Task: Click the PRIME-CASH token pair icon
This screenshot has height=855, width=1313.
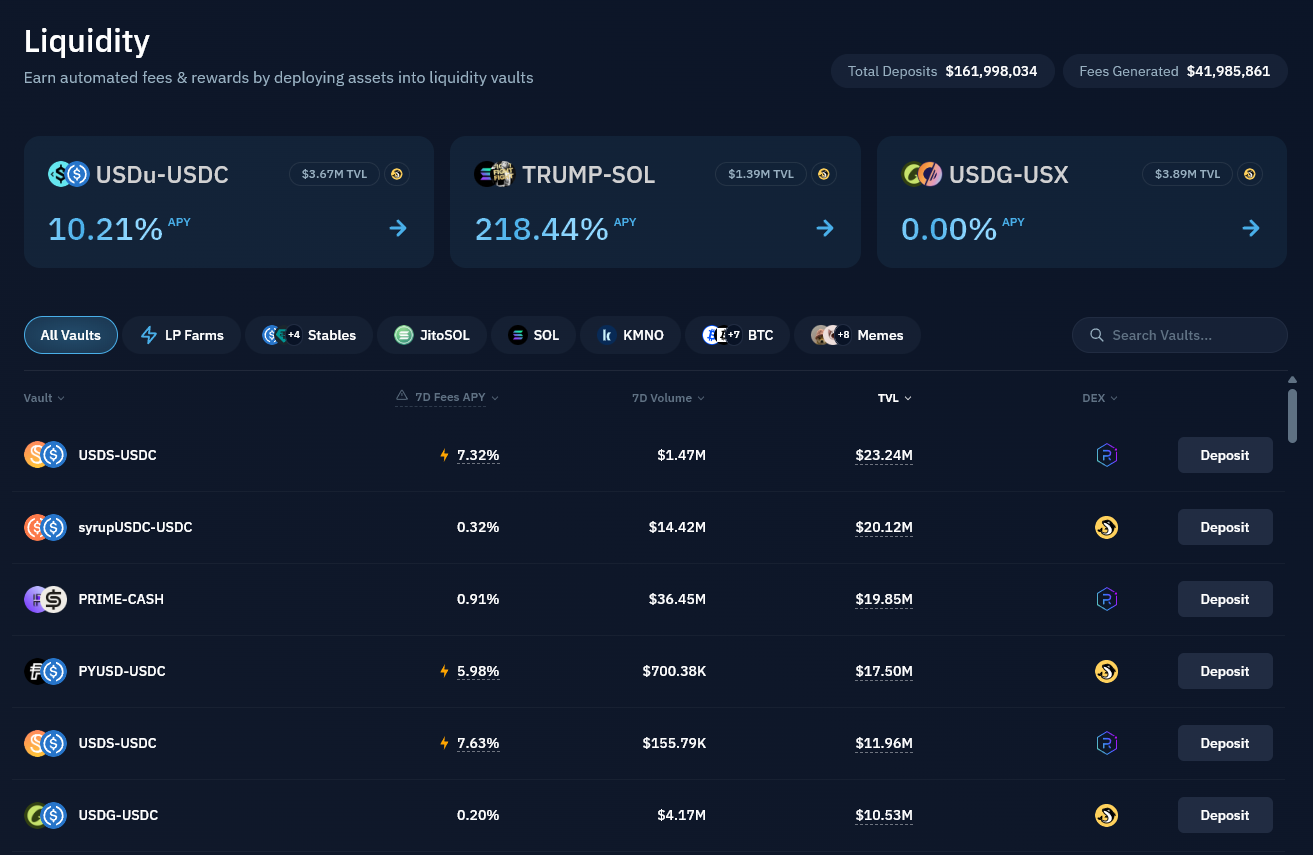Action: coord(45,599)
